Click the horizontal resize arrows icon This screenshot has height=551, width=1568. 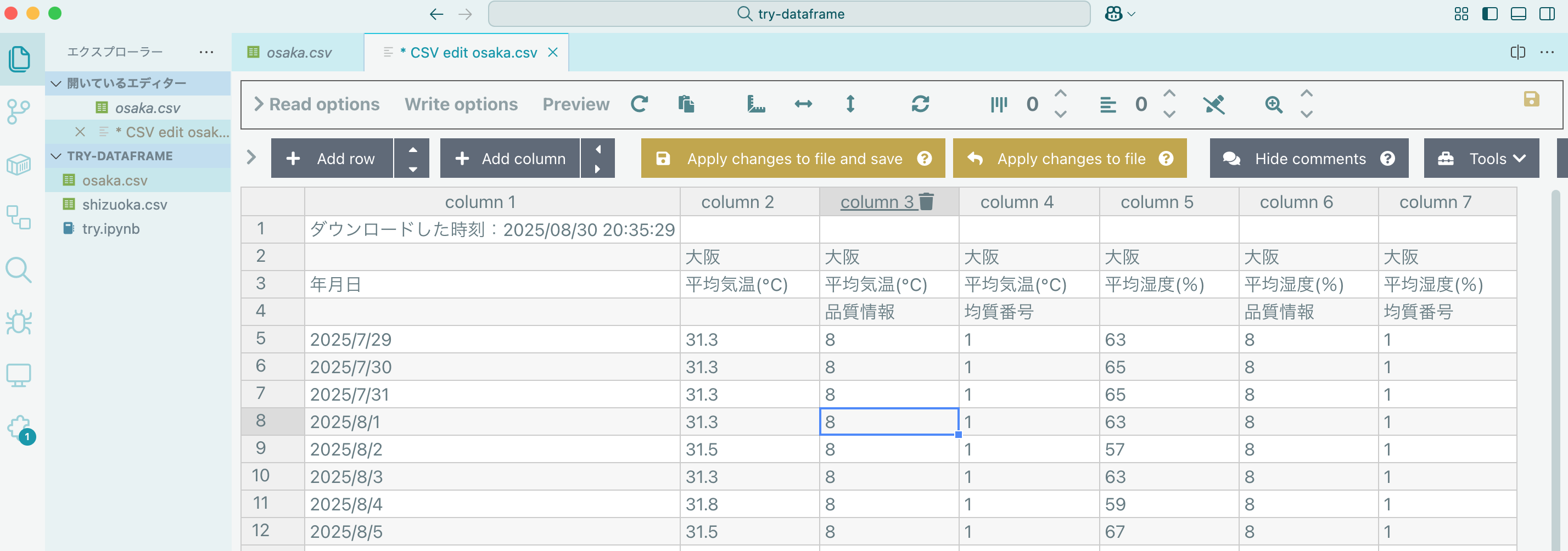(x=803, y=105)
